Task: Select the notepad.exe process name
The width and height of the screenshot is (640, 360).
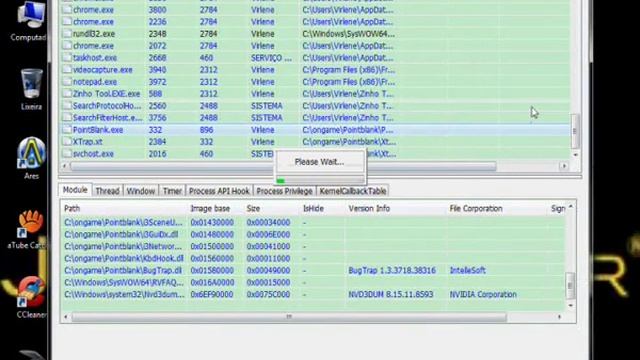Action: [x=95, y=82]
